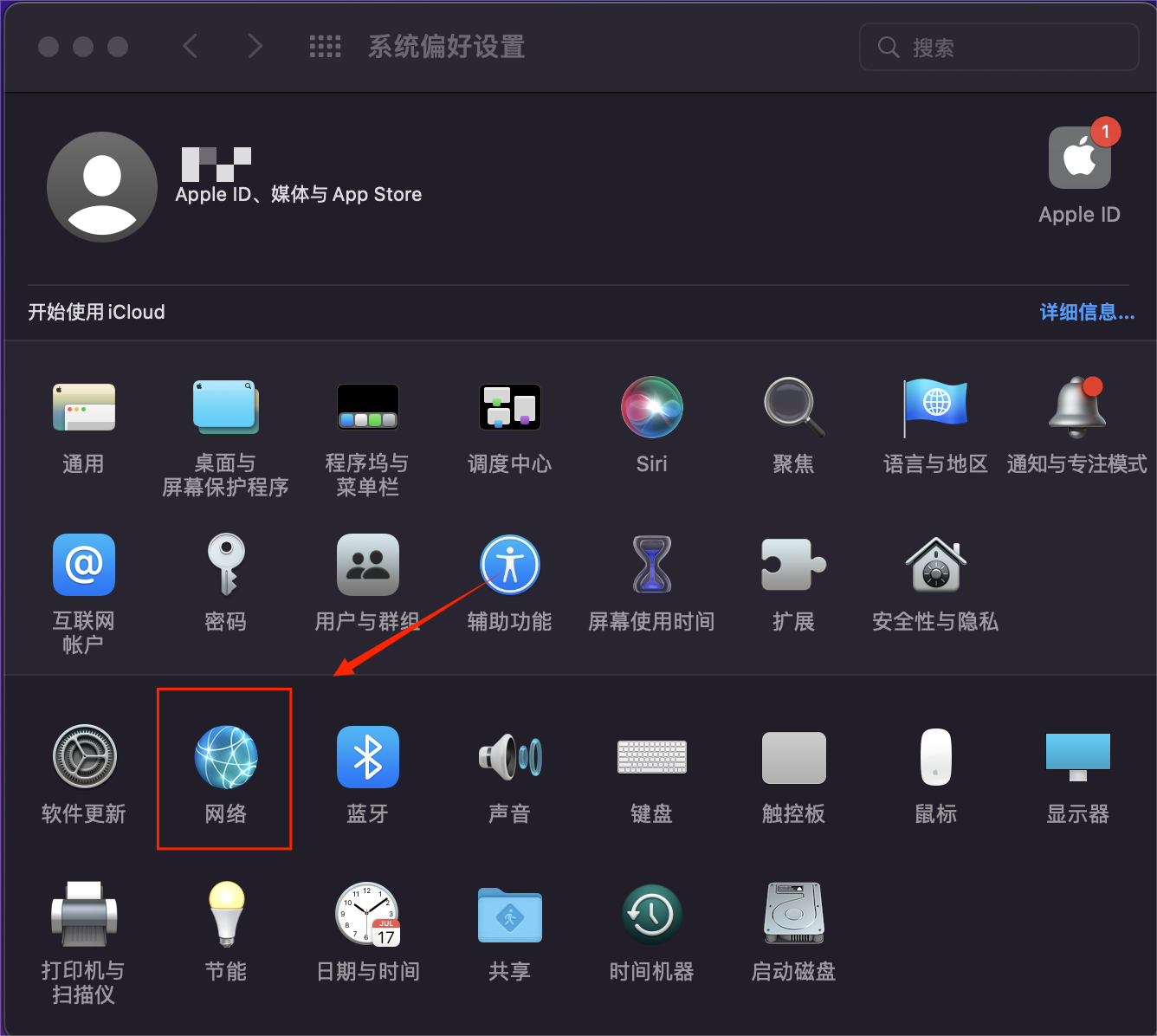
Task: Open 调度中心 Mission Control pane
Action: pyautogui.click(x=509, y=408)
